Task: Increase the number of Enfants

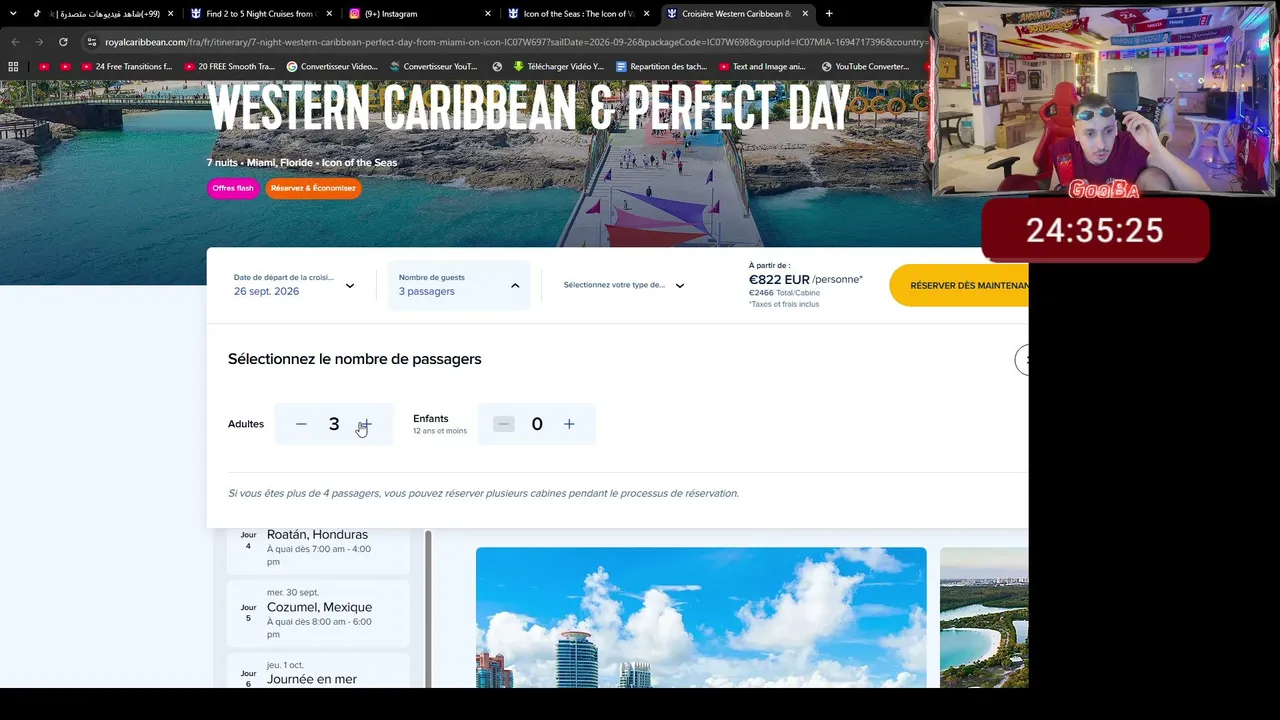Action: pos(569,424)
